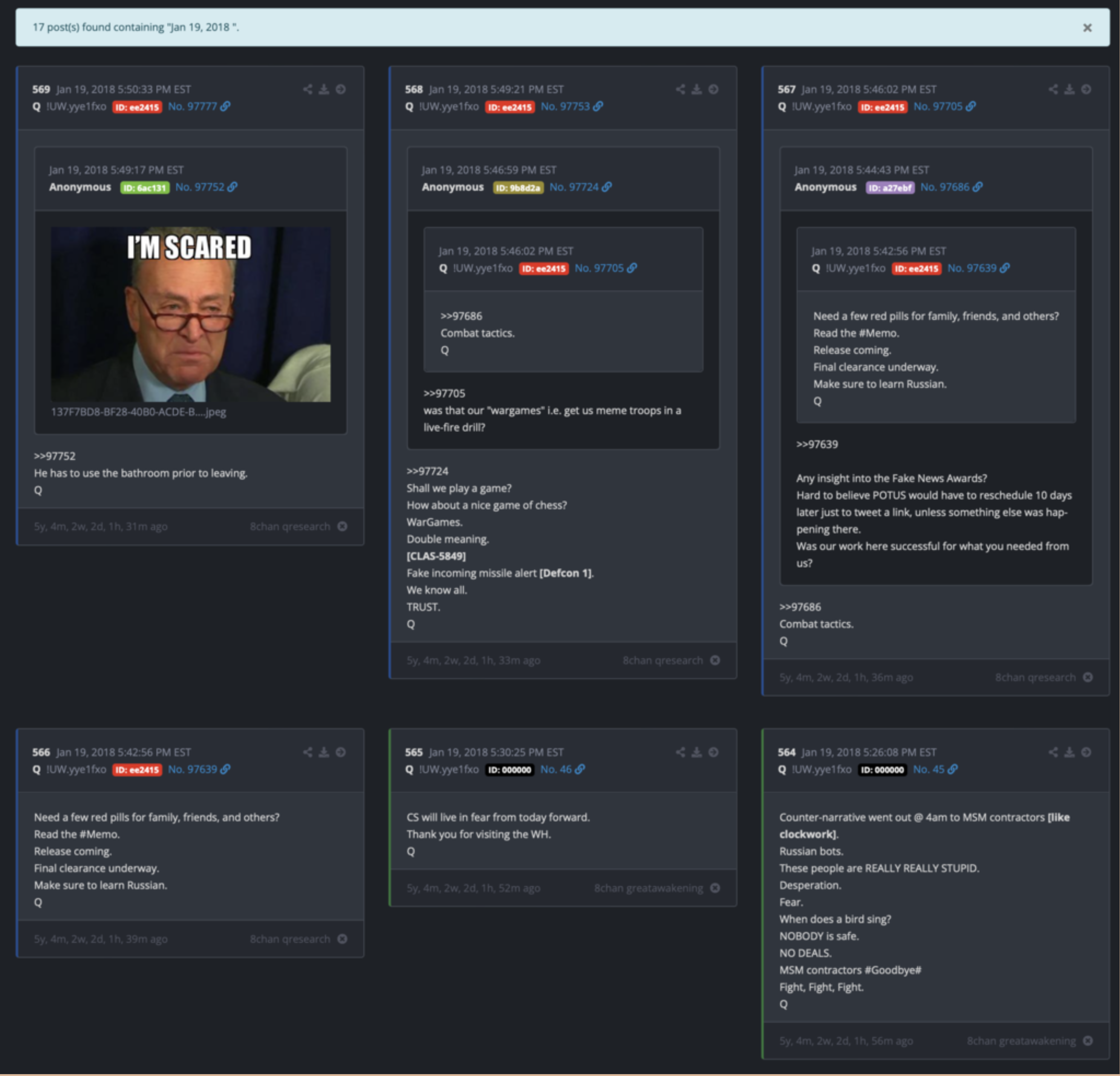Click ID ee2415 badge on post 569
The width and height of the screenshot is (1120, 1076).
click(137, 107)
